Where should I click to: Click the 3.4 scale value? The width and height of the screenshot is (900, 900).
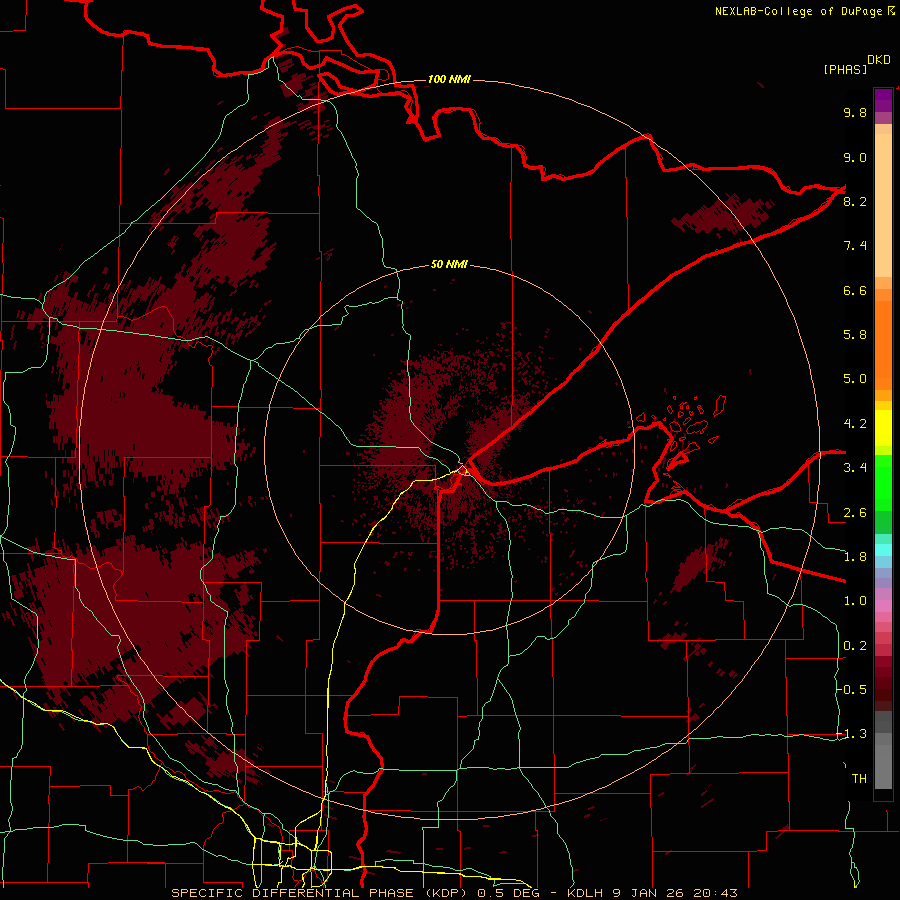tap(855, 468)
